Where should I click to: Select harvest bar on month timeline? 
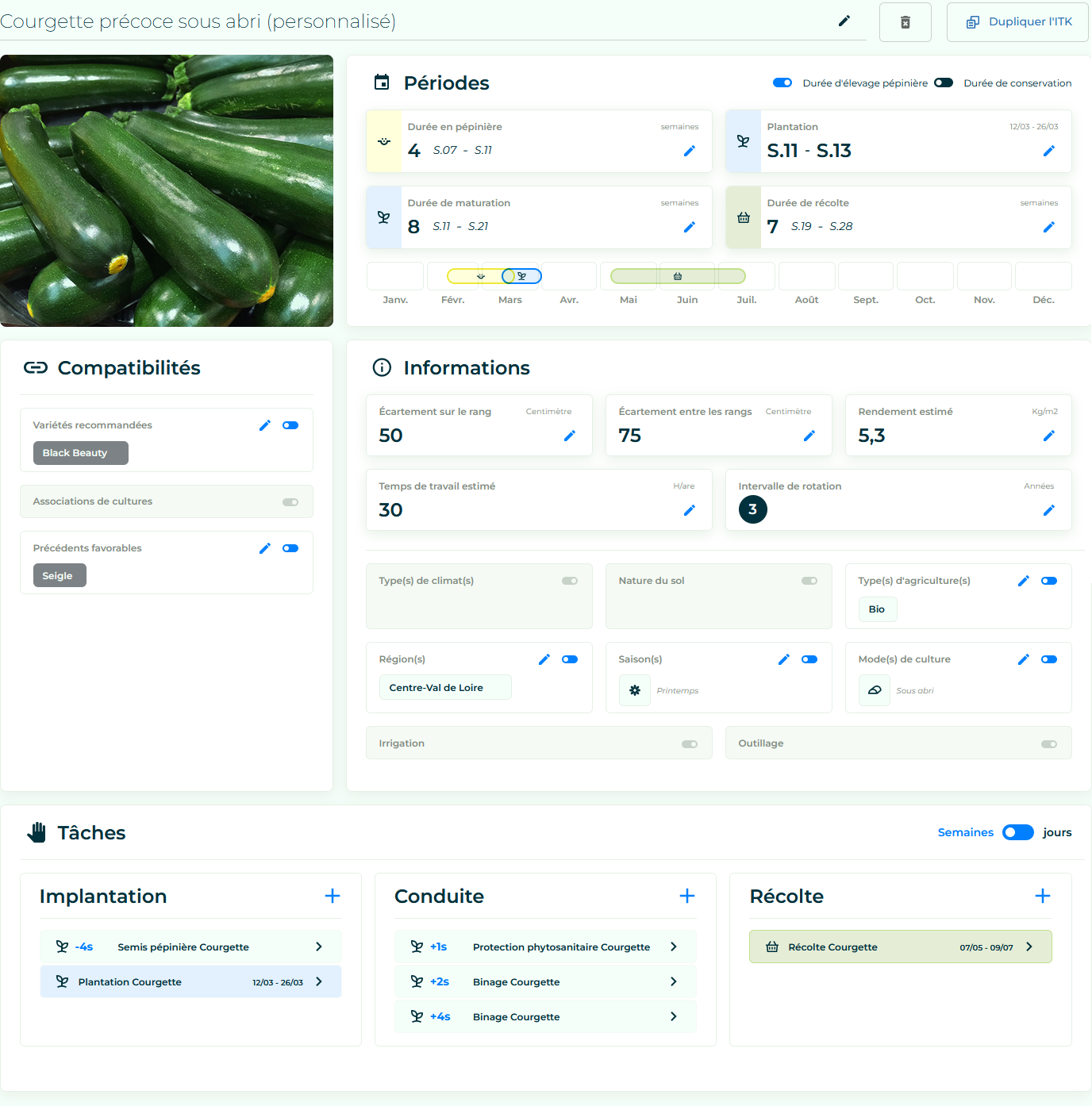coord(678,276)
